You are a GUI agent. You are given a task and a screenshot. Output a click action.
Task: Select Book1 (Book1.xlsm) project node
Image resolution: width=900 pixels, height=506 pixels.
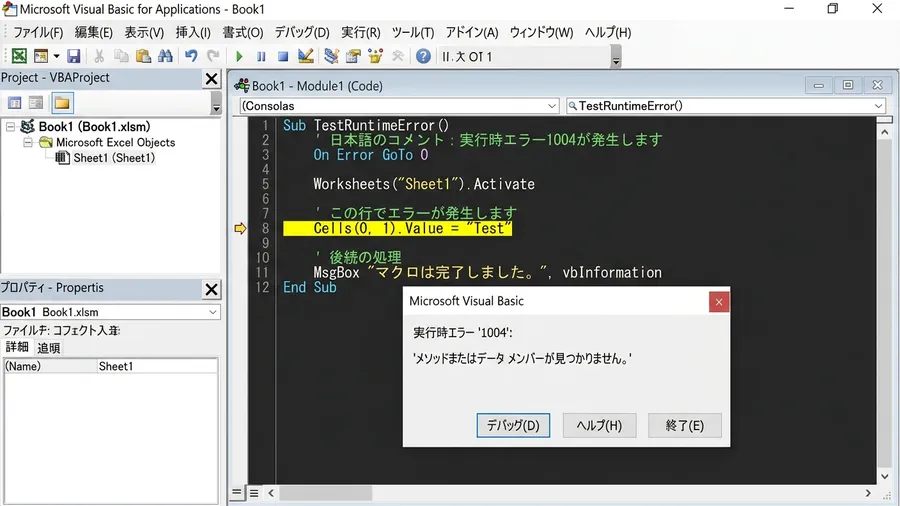click(94, 127)
